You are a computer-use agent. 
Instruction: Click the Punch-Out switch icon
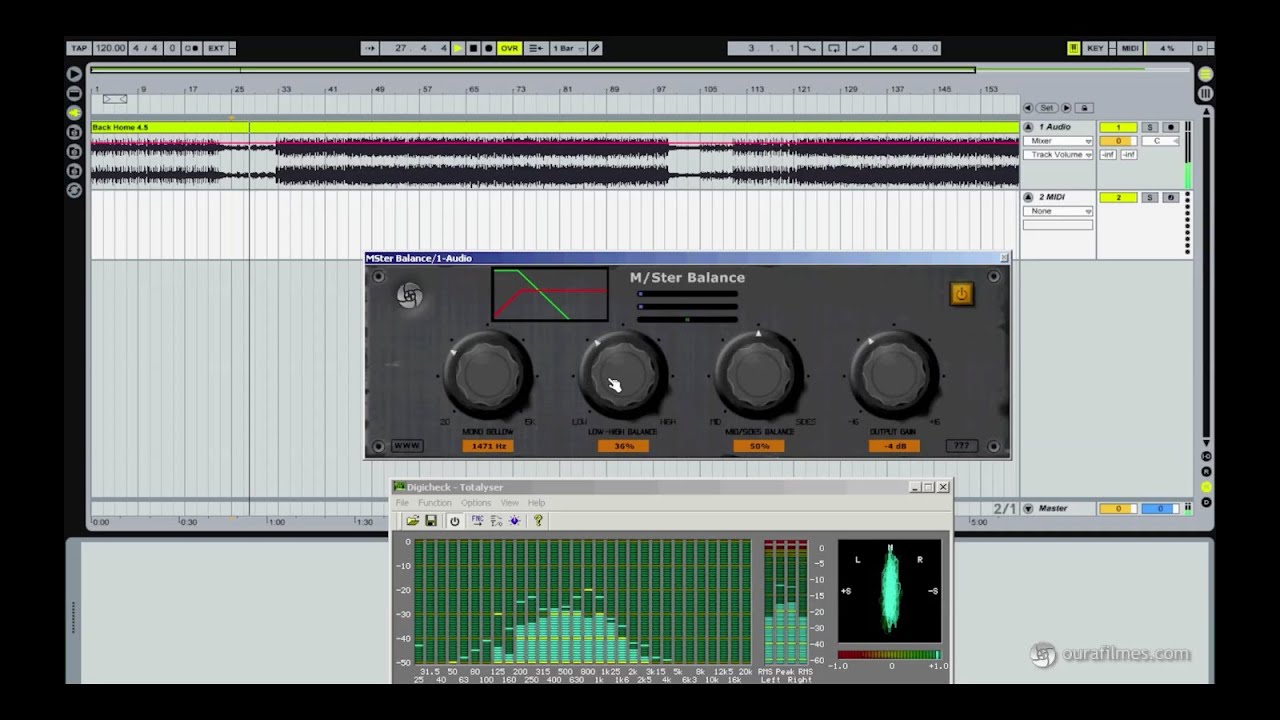(x=858, y=48)
